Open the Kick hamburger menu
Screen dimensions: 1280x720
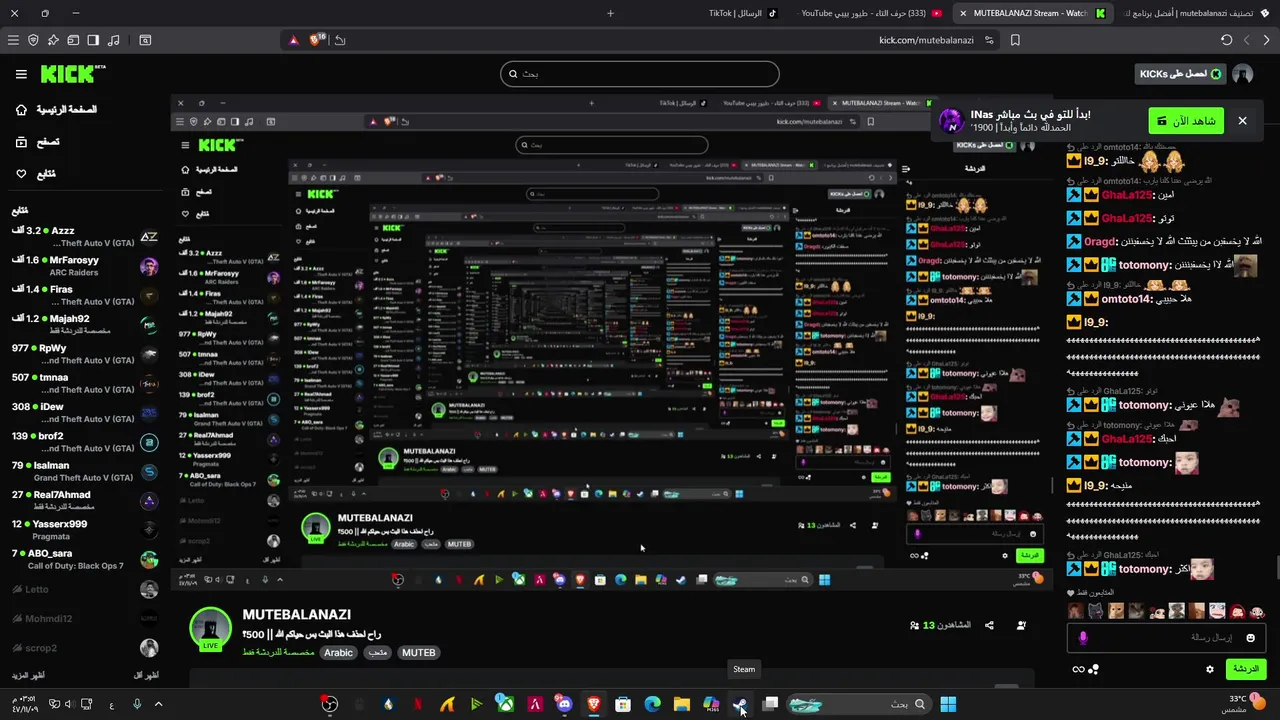(21, 74)
